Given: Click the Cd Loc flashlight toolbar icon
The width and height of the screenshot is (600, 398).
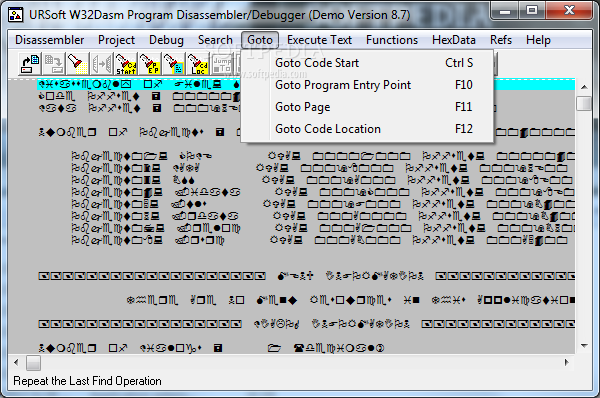Looking at the screenshot, I should (x=197, y=64).
